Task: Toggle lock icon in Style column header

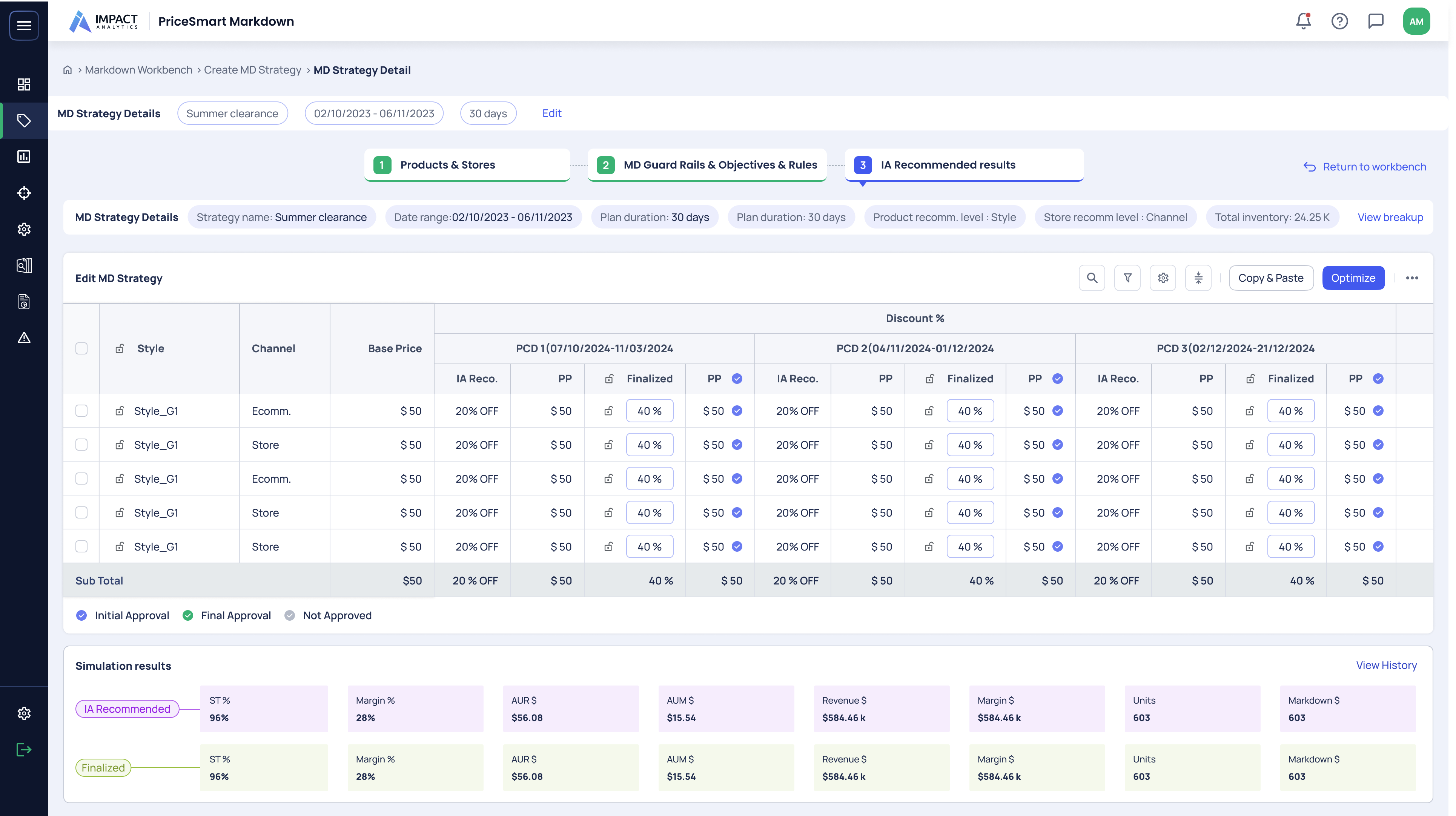Action: click(120, 349)
